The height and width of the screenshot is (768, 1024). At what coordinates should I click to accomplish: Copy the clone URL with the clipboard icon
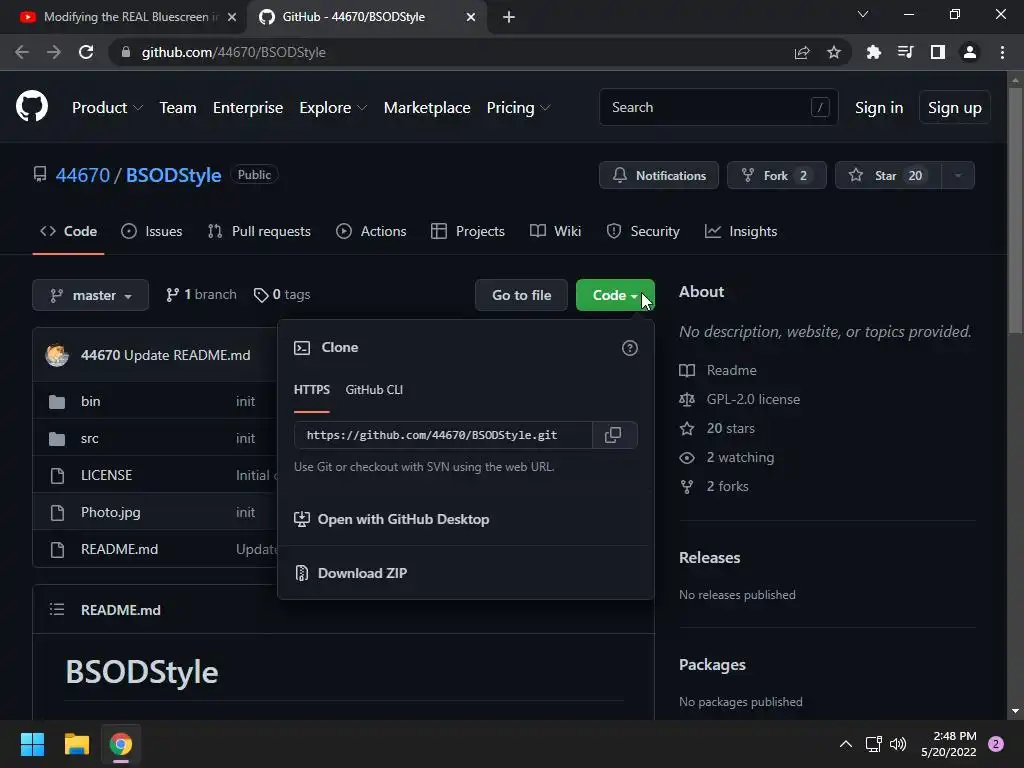613,435
